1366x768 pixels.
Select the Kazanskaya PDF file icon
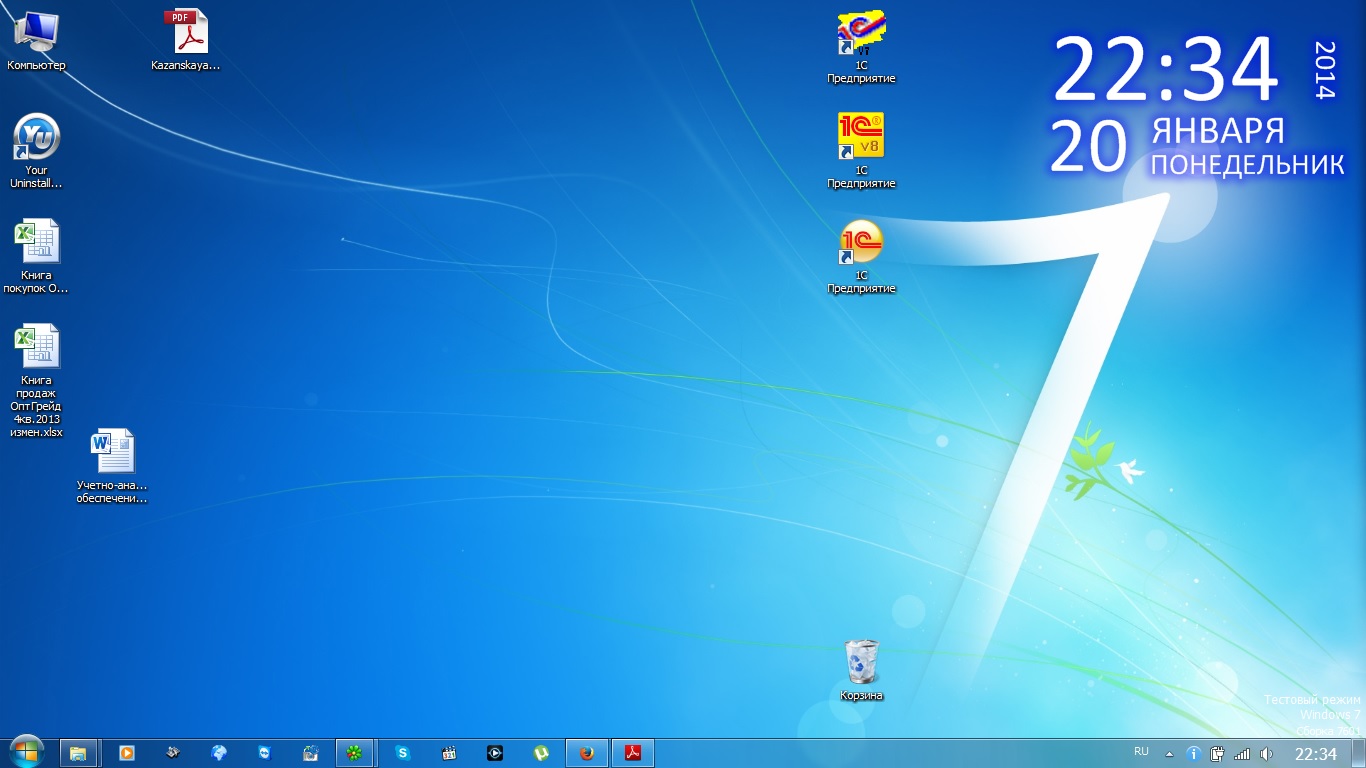click(185, 41)
